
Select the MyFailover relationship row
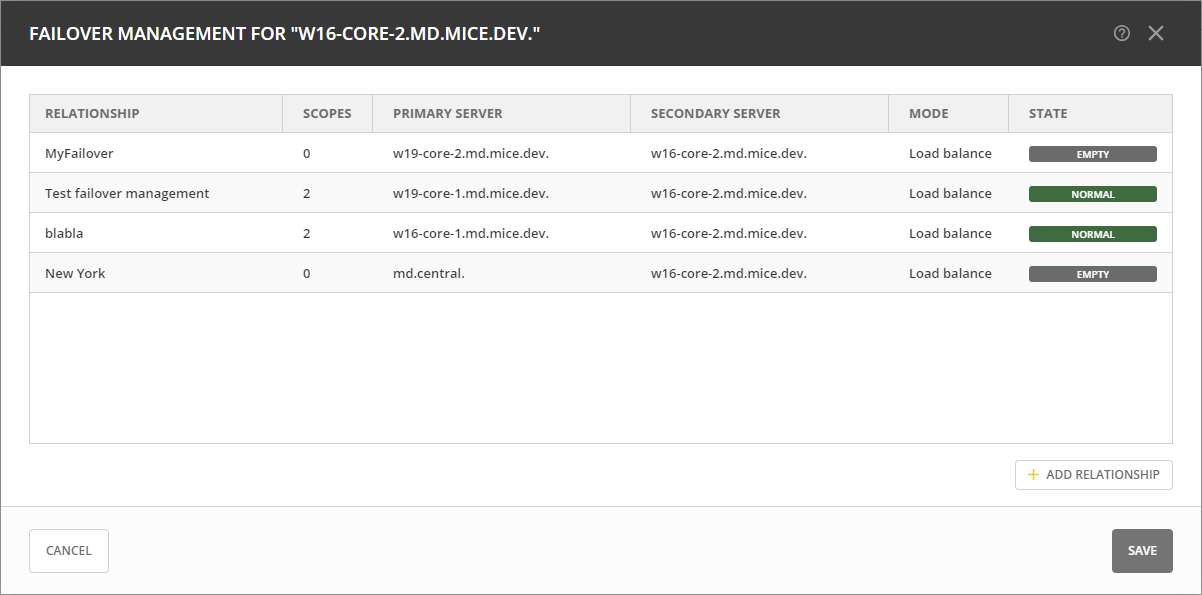[x=79, y=154]
